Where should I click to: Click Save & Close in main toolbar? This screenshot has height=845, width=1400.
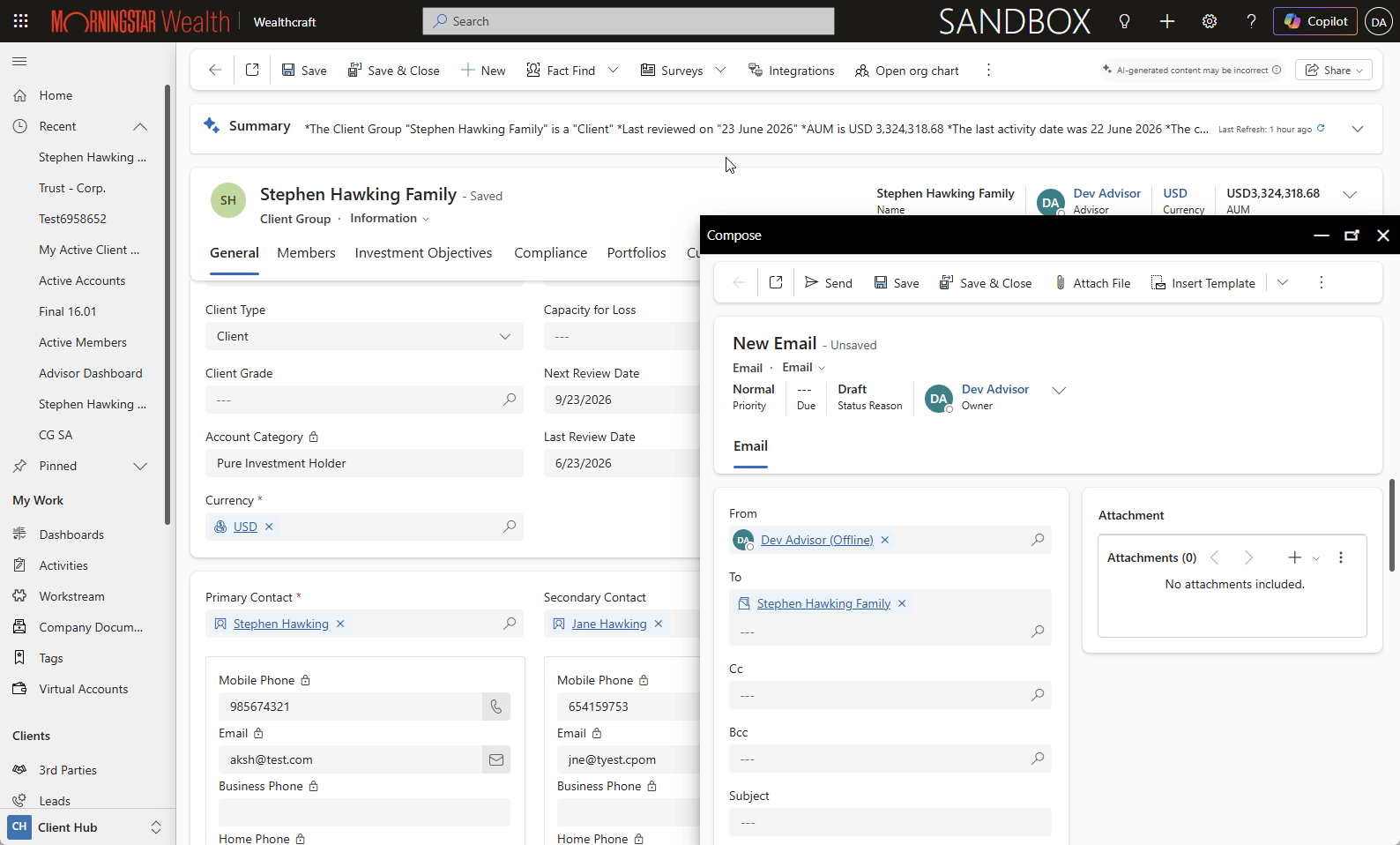click(x=393, y=71)
